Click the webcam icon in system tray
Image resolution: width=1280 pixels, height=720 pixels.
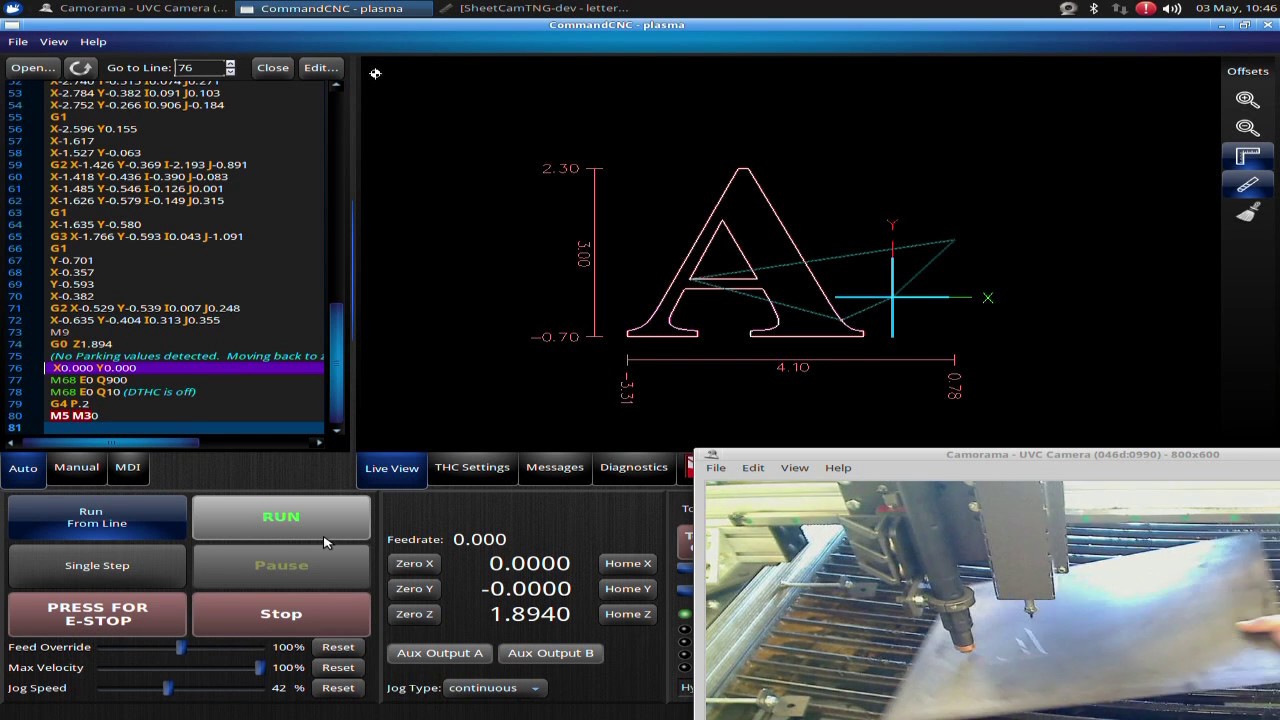(x=1068, y=8)
